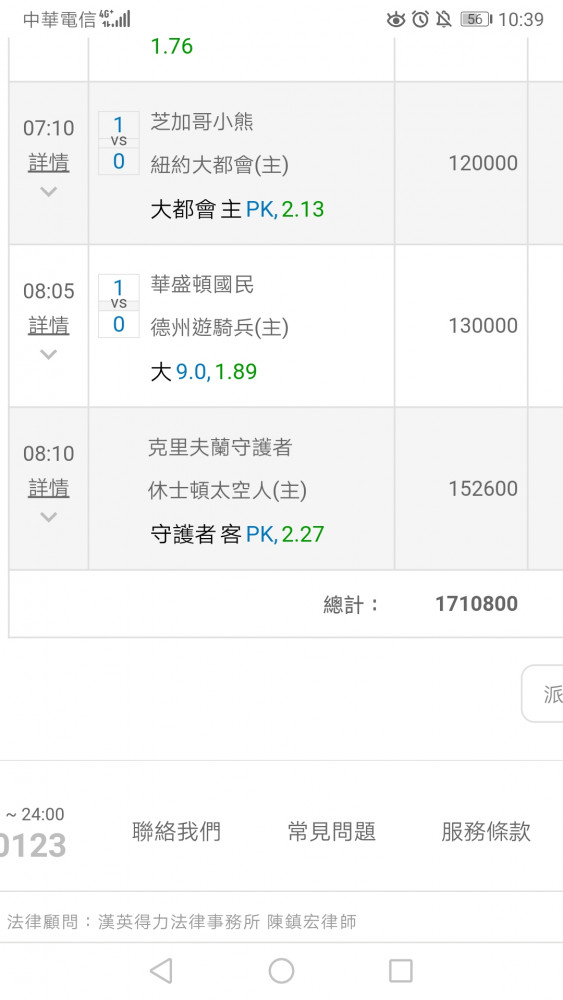Expand chevron under the 07:10 game
Viewport: 563px width, 1000px height.
point(48,191)
